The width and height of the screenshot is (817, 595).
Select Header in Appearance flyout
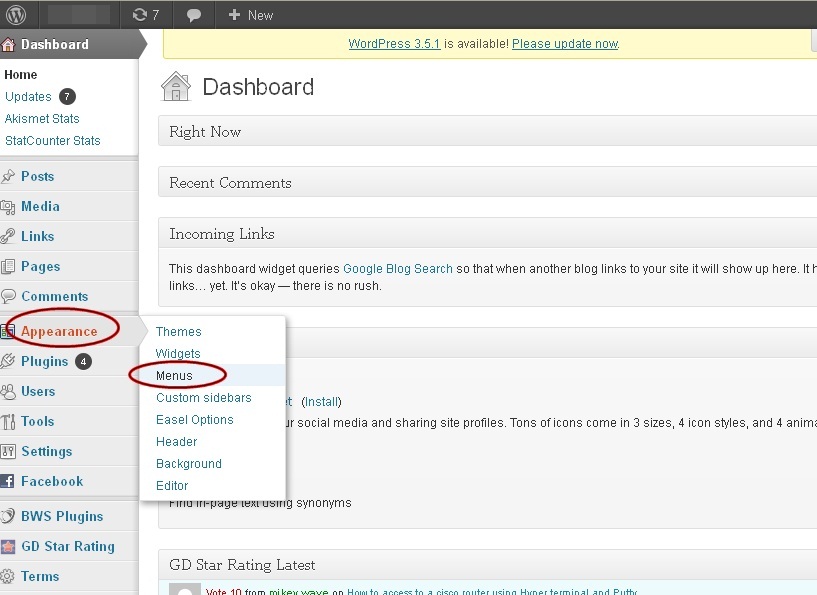pyautogui.click(x=177, y=442)
